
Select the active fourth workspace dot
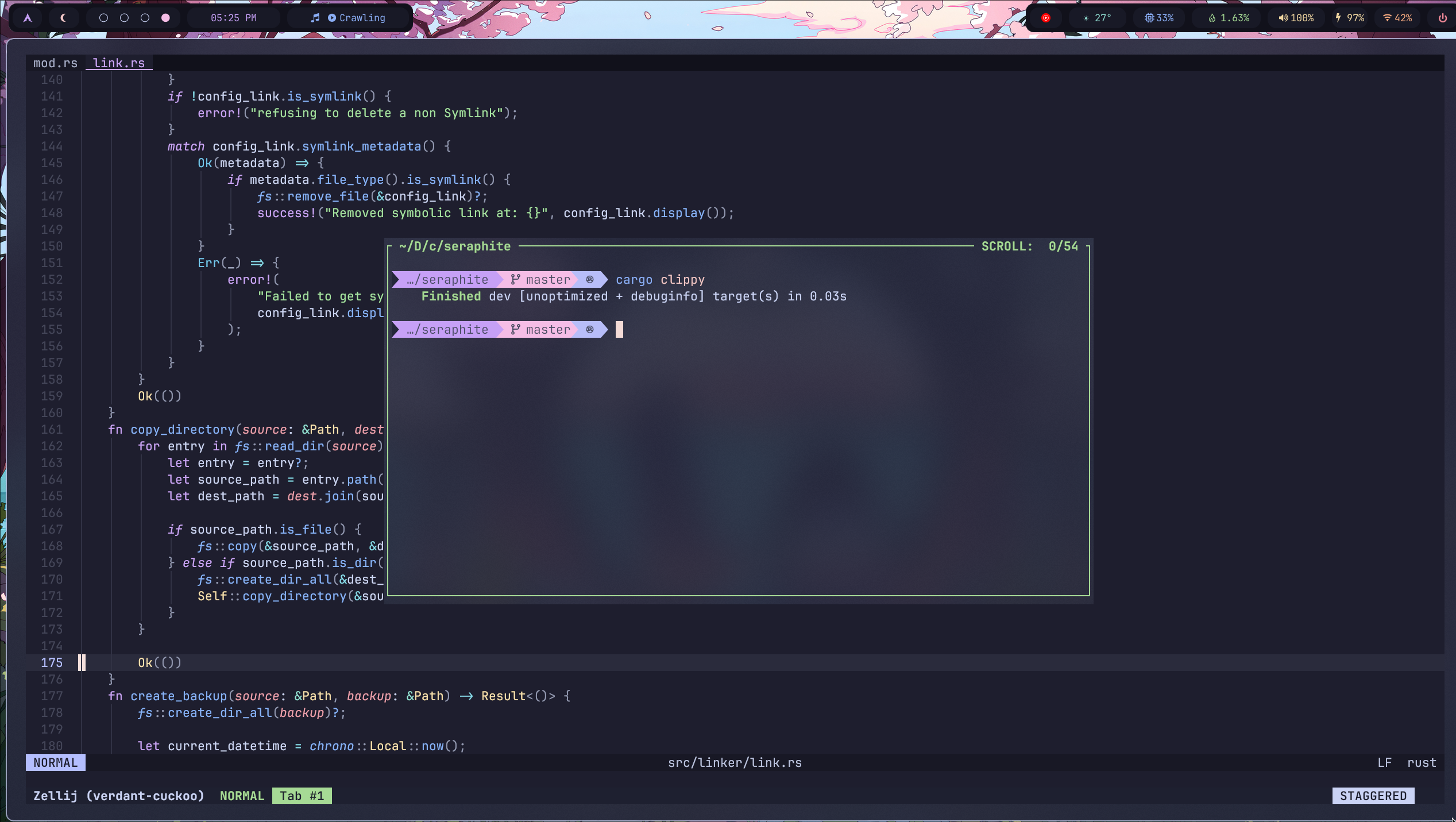point(165,18)
